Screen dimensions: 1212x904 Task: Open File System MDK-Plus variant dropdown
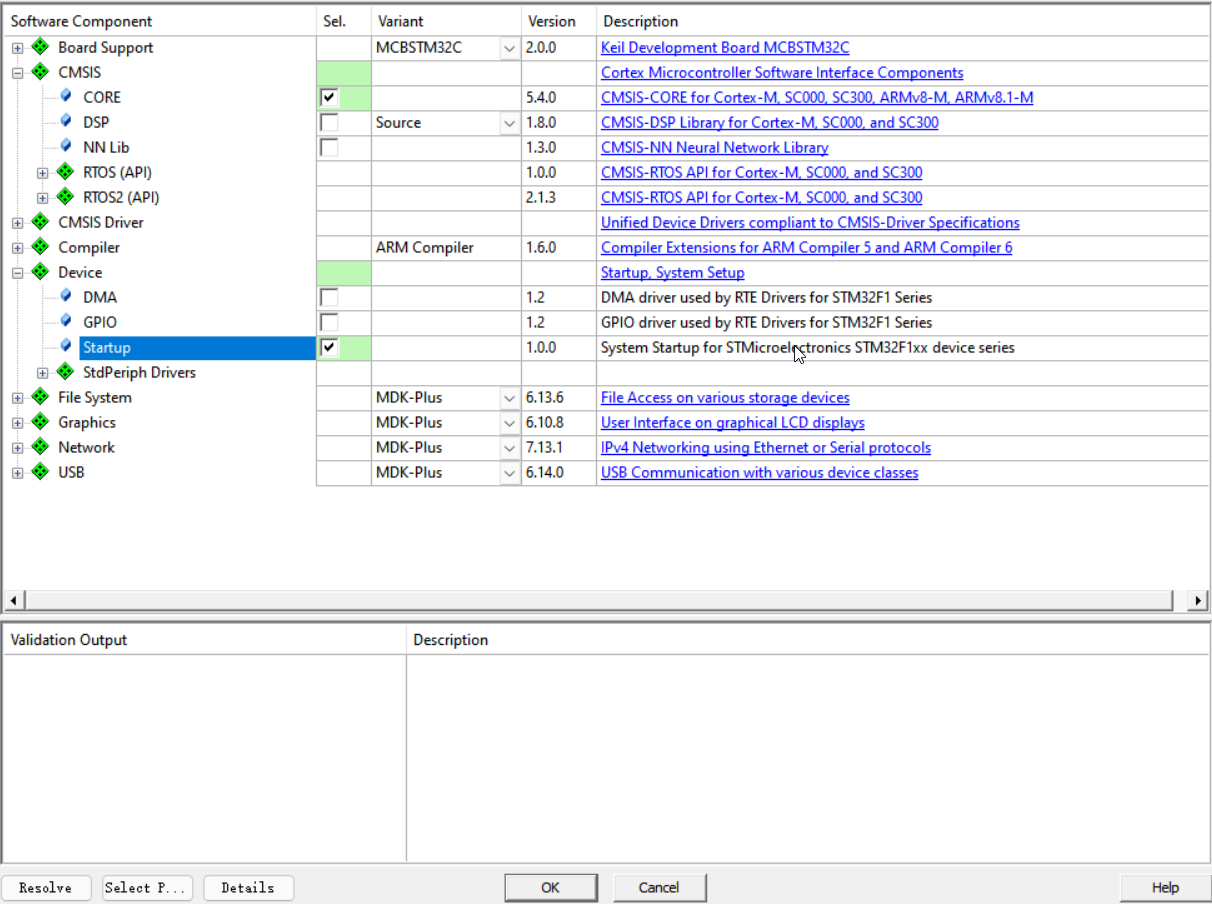pos(510,398)
